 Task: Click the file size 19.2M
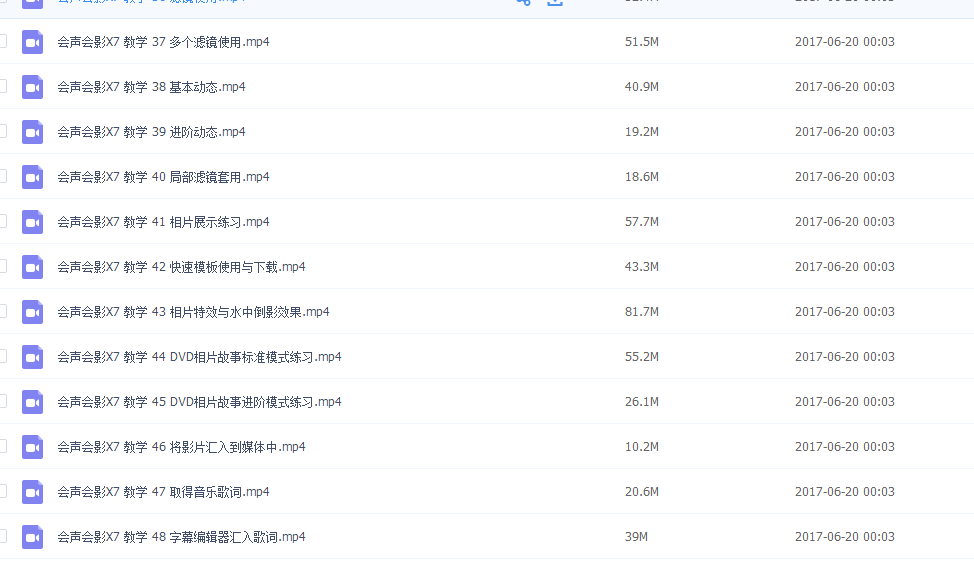(x=642, y=132)
